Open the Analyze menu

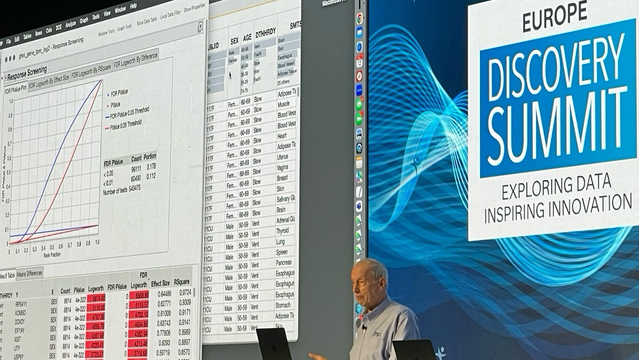[71, 24]
